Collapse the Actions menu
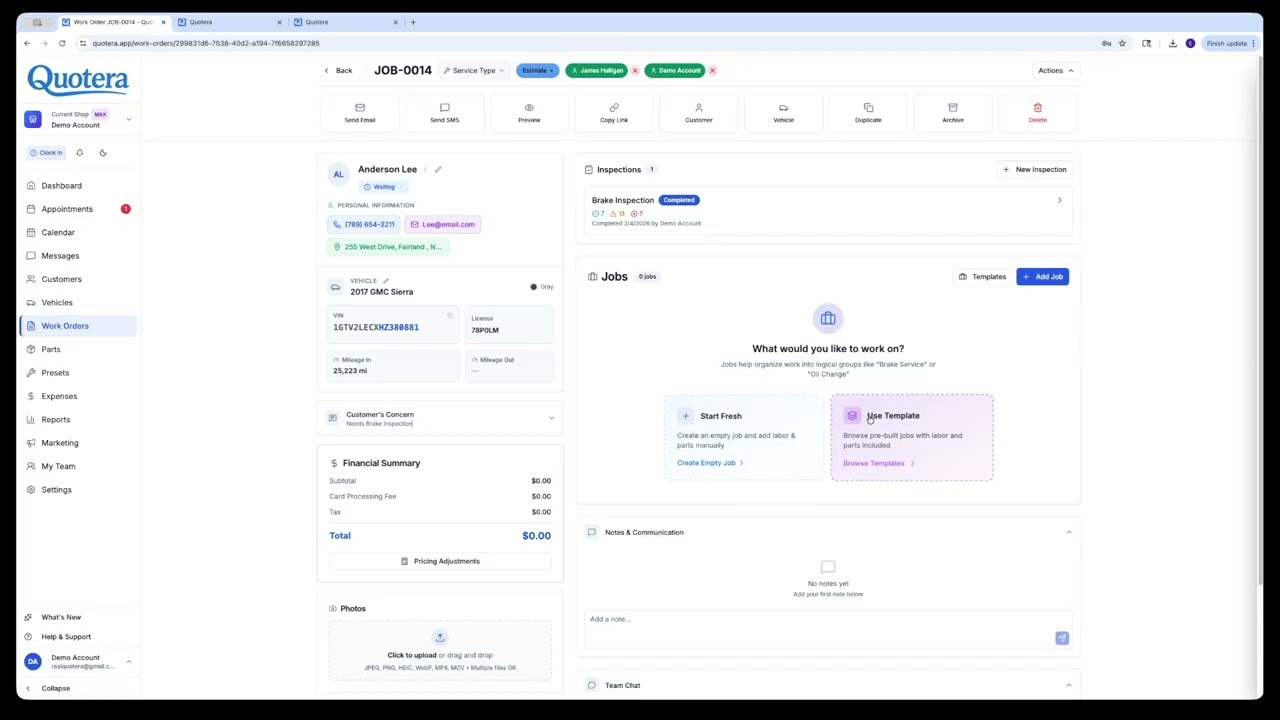The width and height of the screenshot is (1280, 720). tap(1055, 71)
